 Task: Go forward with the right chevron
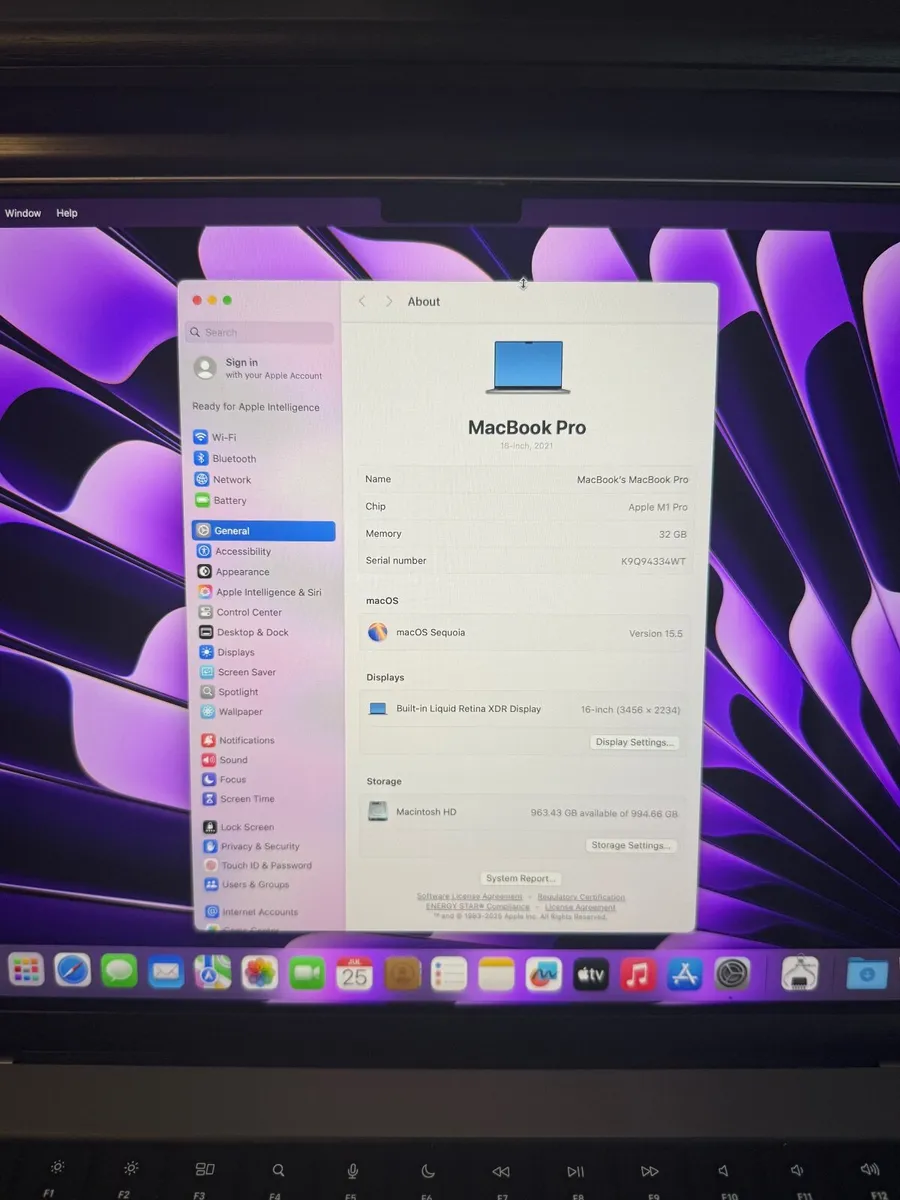tap(389, 301)
